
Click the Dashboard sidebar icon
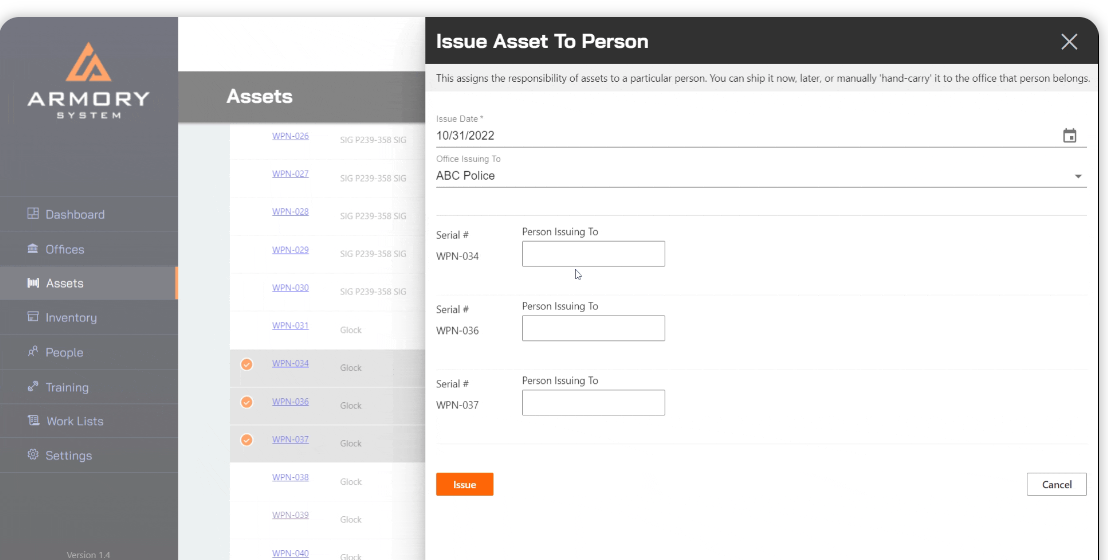tap(33, 214)
